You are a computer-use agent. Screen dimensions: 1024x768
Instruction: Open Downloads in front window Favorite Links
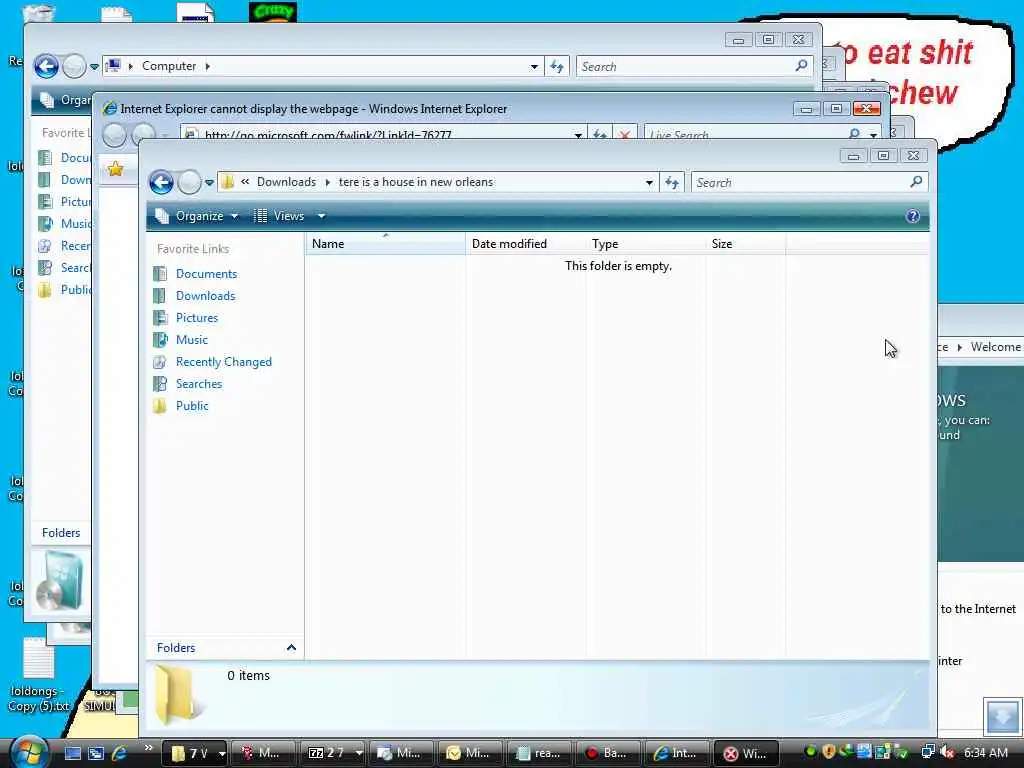click(x=205, y=296)
